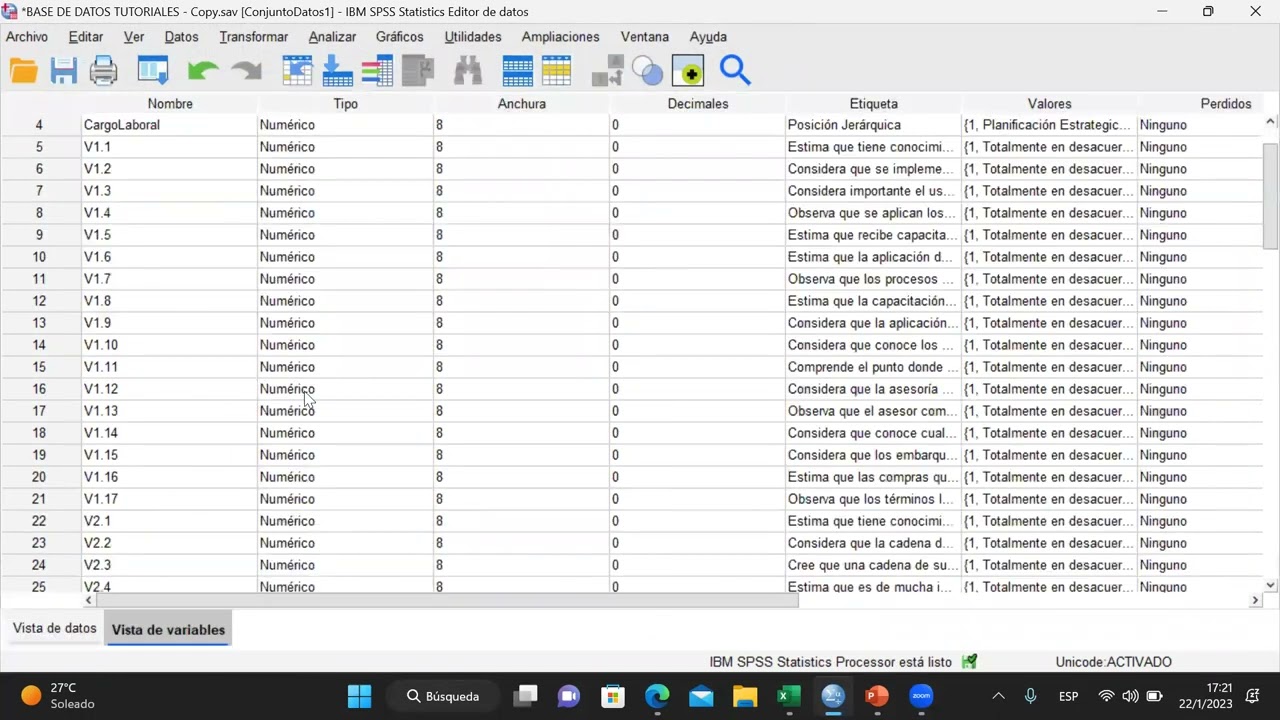Open PowerPoint from the taskbar
1280x720 pixels.
coord(877,696)
